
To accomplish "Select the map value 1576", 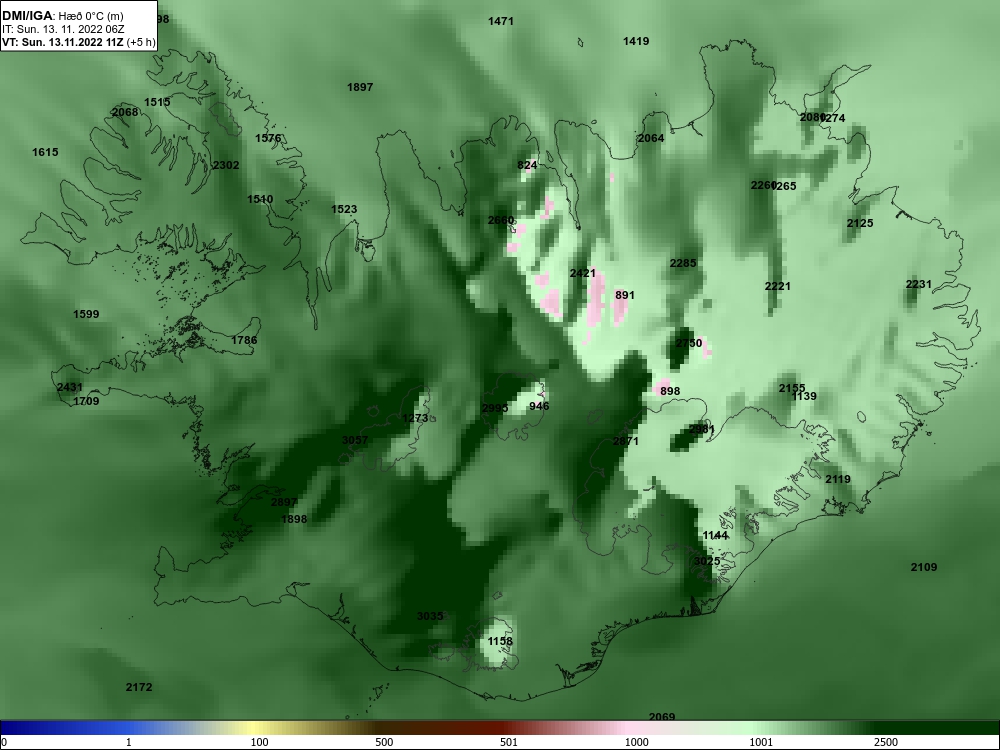I will click(268, 138).
